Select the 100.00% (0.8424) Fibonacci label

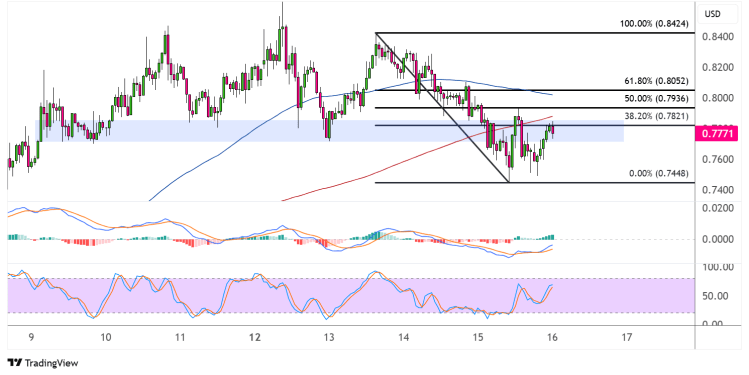[x=654, y=23]
